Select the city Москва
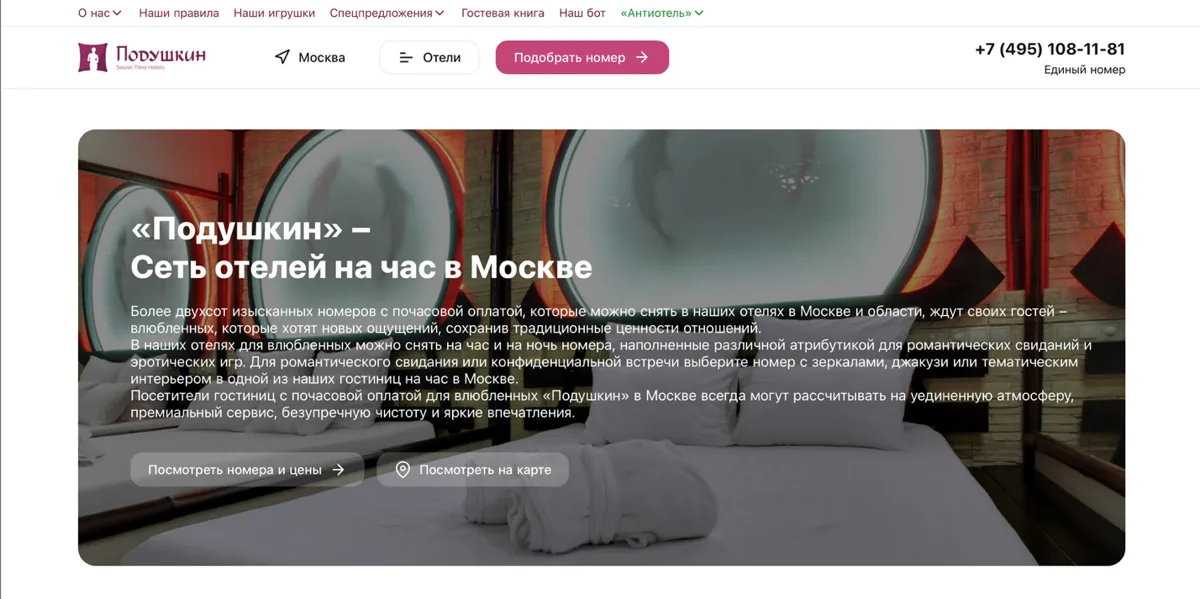 (x=310, y=57)
